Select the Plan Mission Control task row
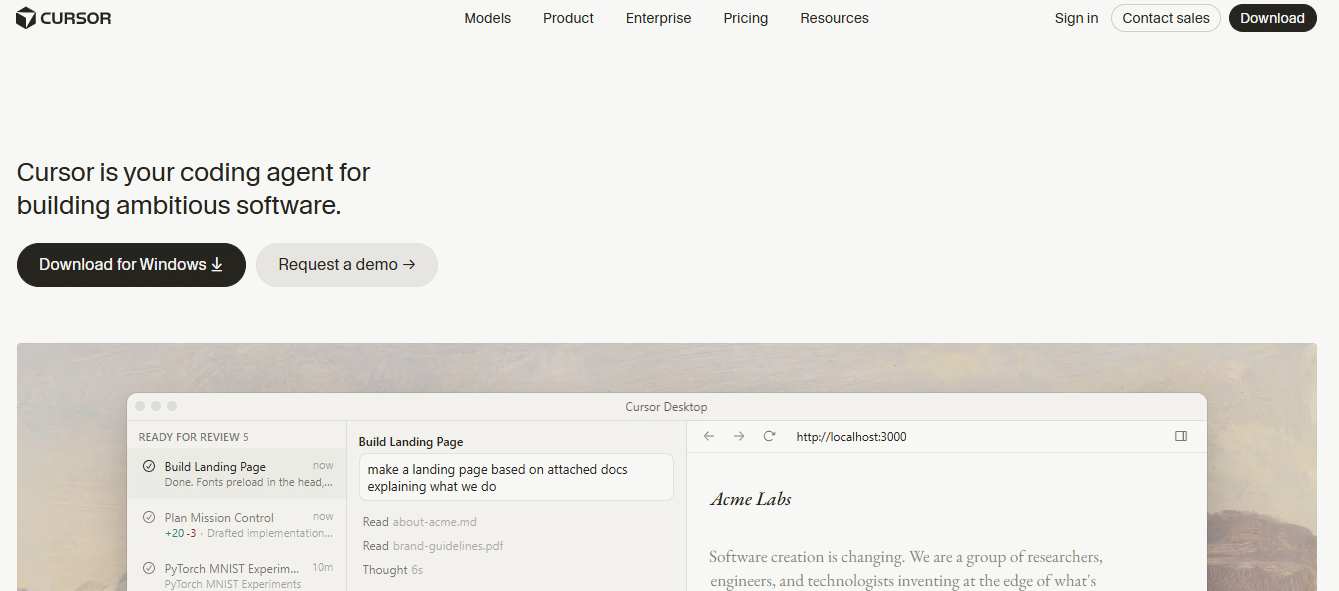Viewport: 1339px width, 591px height. [x=237, y=525]
